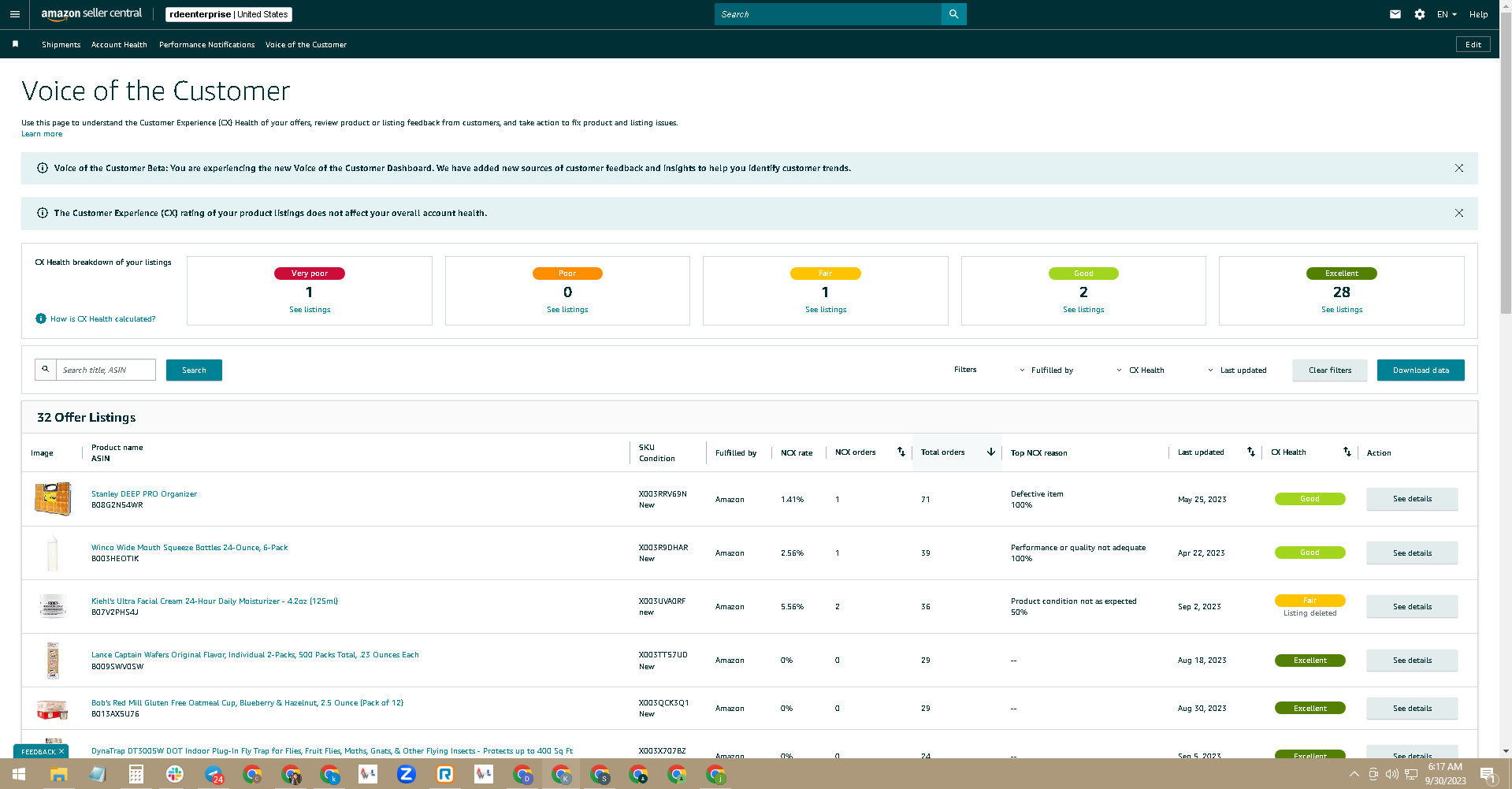The image size is (1512, 789).
Task: See details for Bob's Red Mill Oatmeal Cup
Action: coord(1412,708)
